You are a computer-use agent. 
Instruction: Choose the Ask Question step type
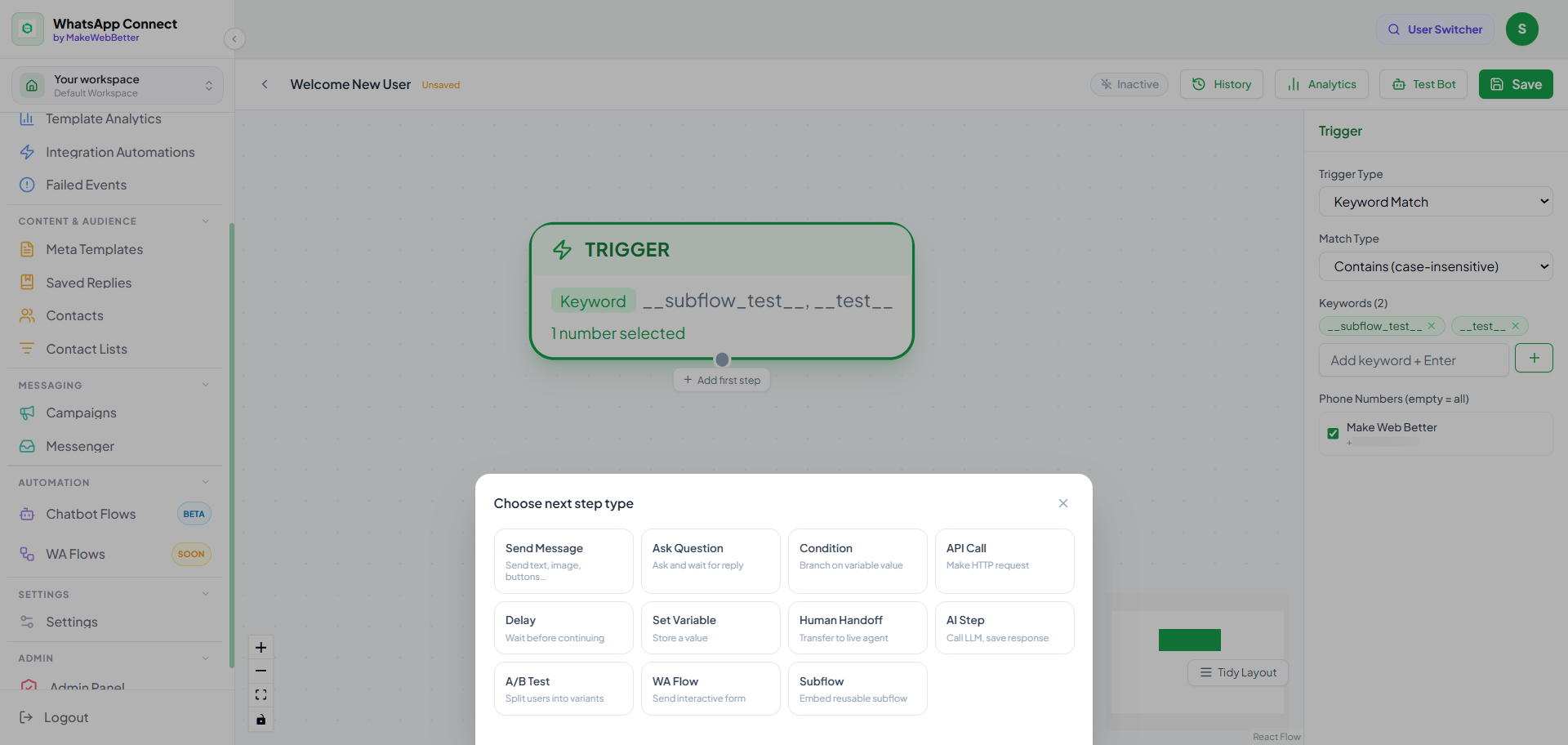pyautogui.click(x=710, y=561)
